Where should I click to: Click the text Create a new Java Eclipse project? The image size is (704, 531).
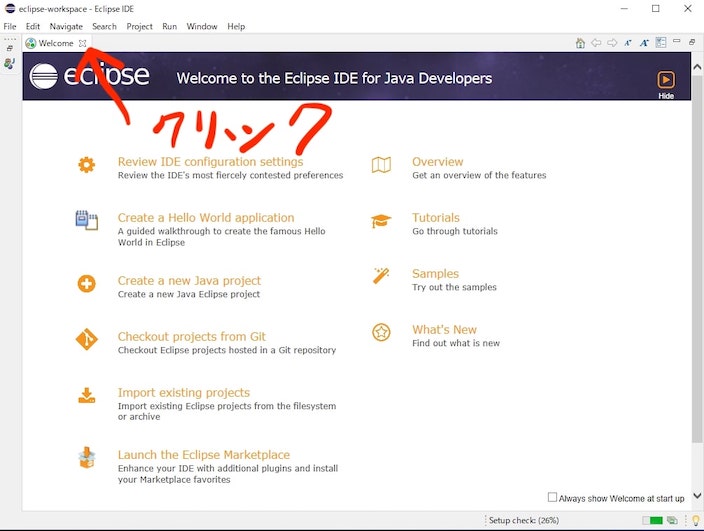[x=189, y=294]
